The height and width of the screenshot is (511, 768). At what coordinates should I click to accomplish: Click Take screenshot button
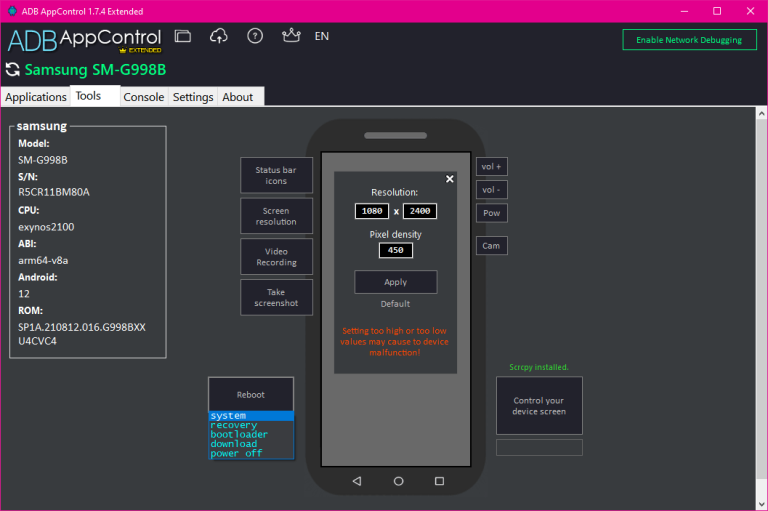click(276, 297)
